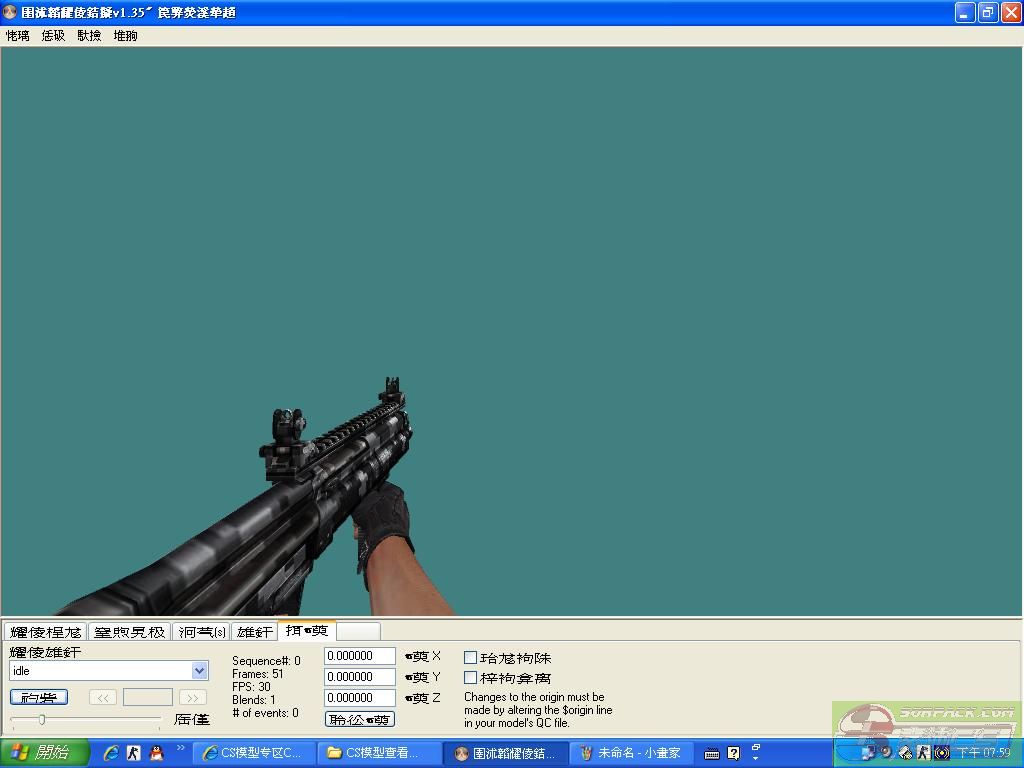1024x768 pixels.
Task: Toggle the second checkbox beside the Y field
Action: (470, 678)
